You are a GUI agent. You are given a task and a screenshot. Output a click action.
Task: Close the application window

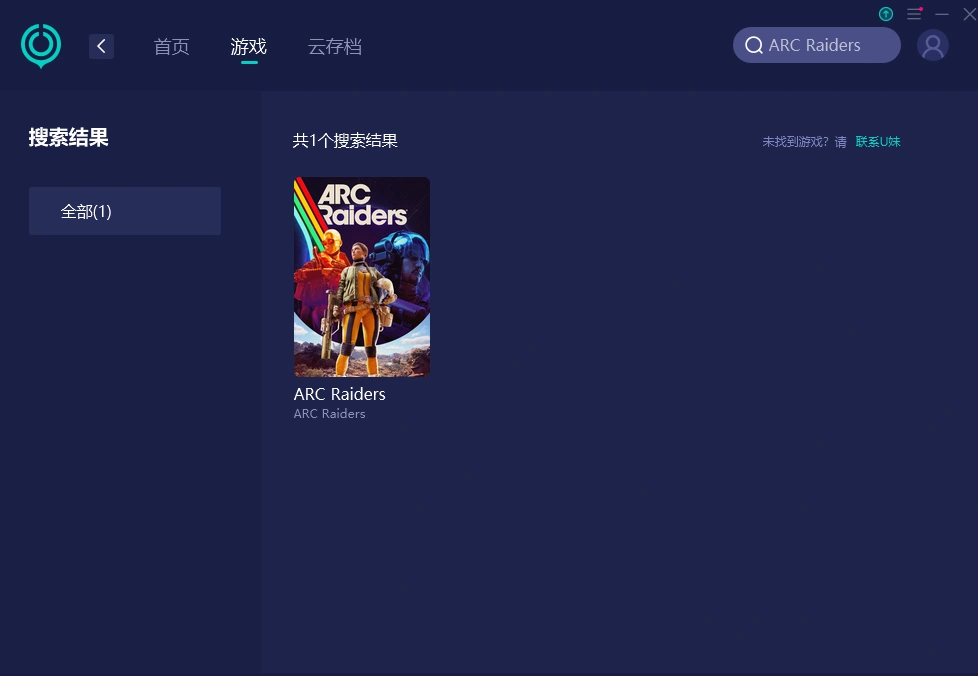(969, 14)
